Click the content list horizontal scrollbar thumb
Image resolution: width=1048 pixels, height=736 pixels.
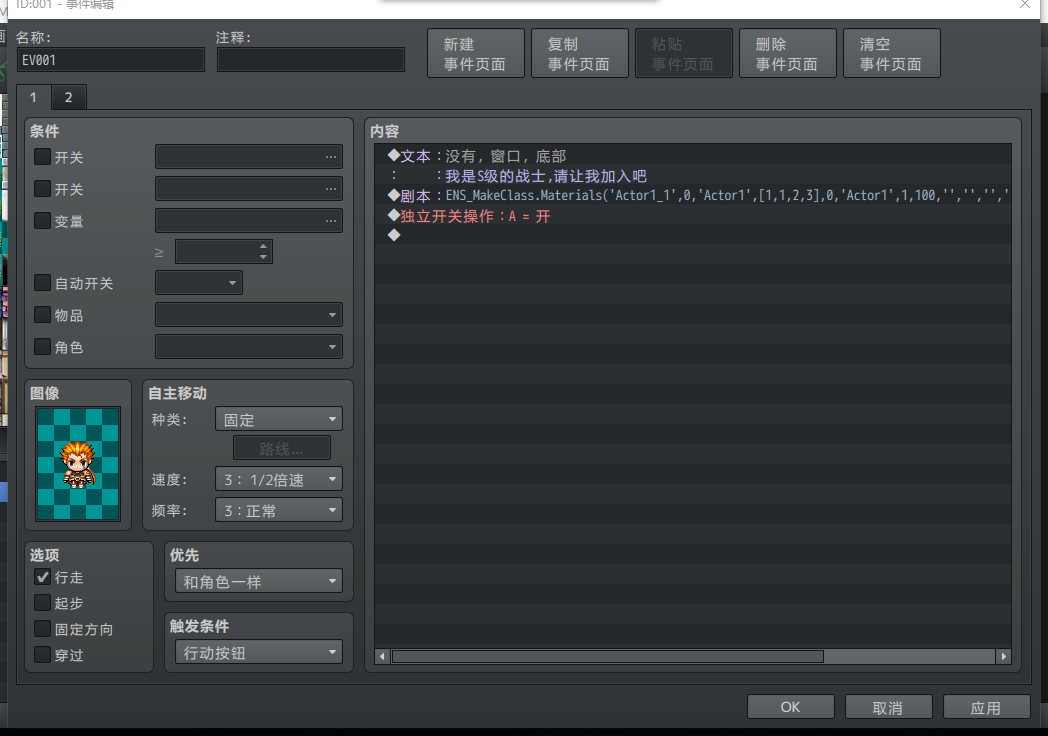tap(608, 656)
